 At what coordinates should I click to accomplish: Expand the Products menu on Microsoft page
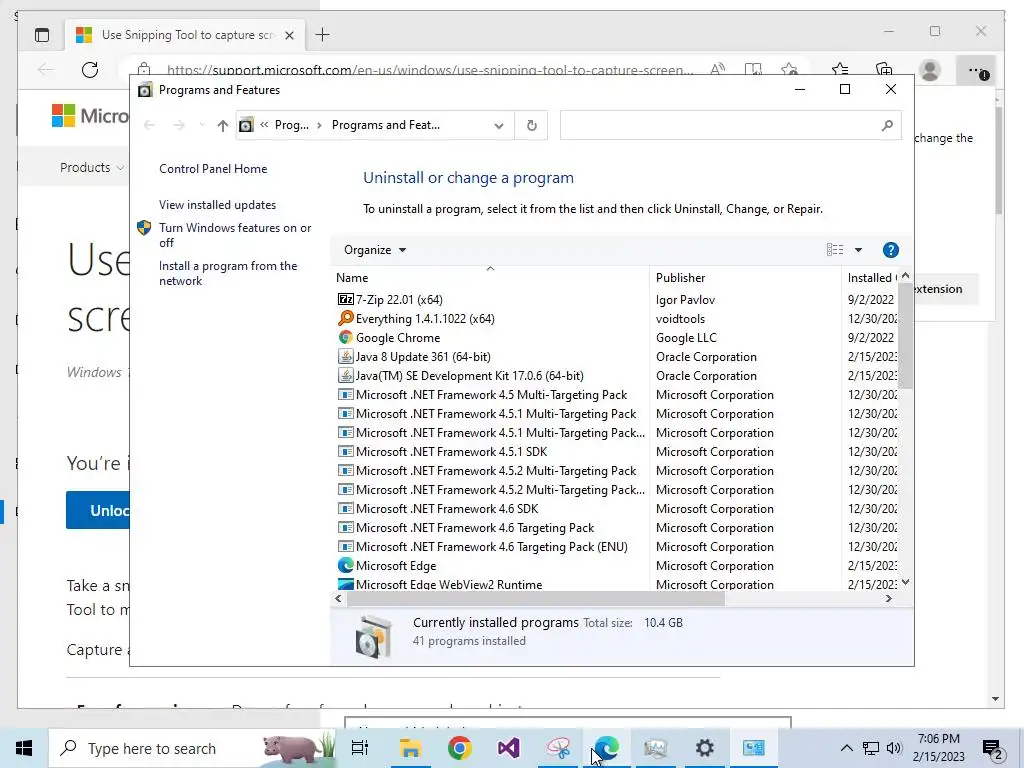[92, 167]
